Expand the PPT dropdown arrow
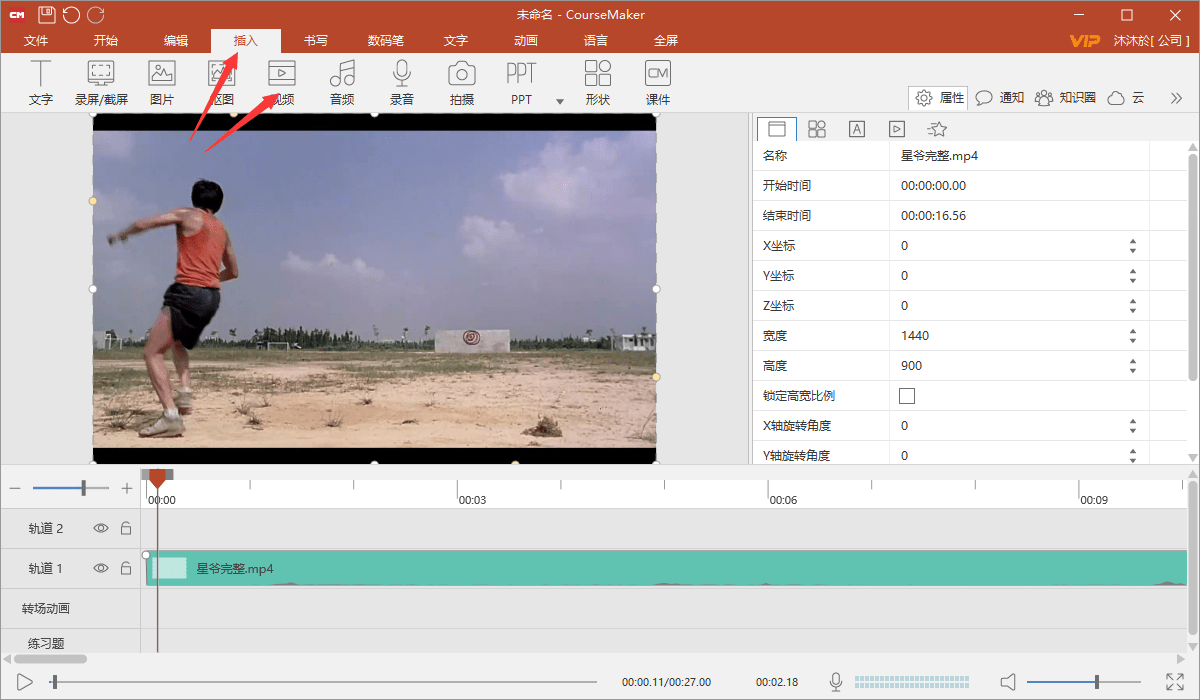 560,101
